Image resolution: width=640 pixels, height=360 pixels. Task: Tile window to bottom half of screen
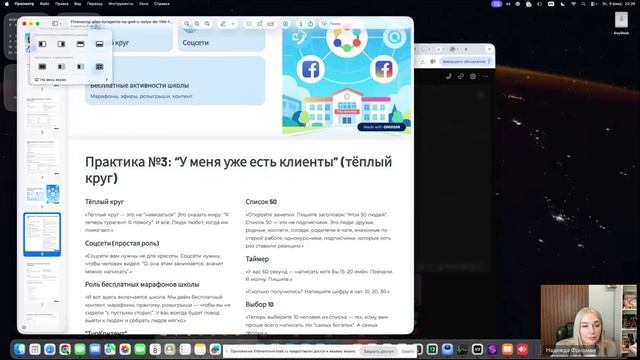[99, 44]
